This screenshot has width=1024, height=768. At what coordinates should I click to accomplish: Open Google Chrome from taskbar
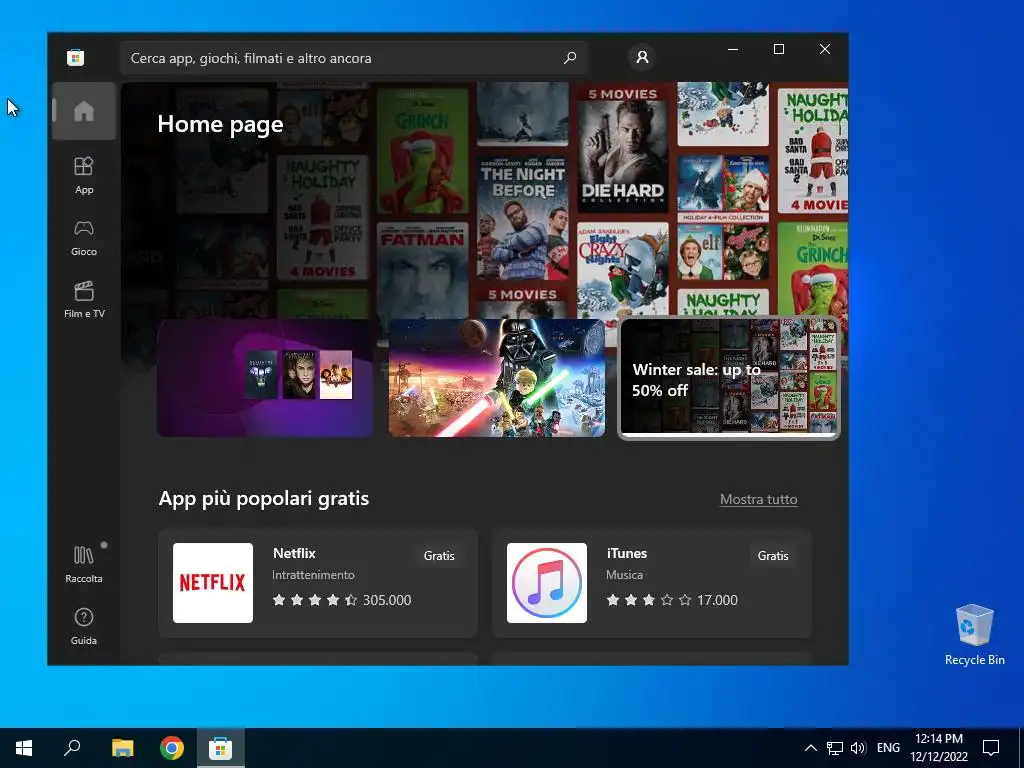click(x=172, y=748)
